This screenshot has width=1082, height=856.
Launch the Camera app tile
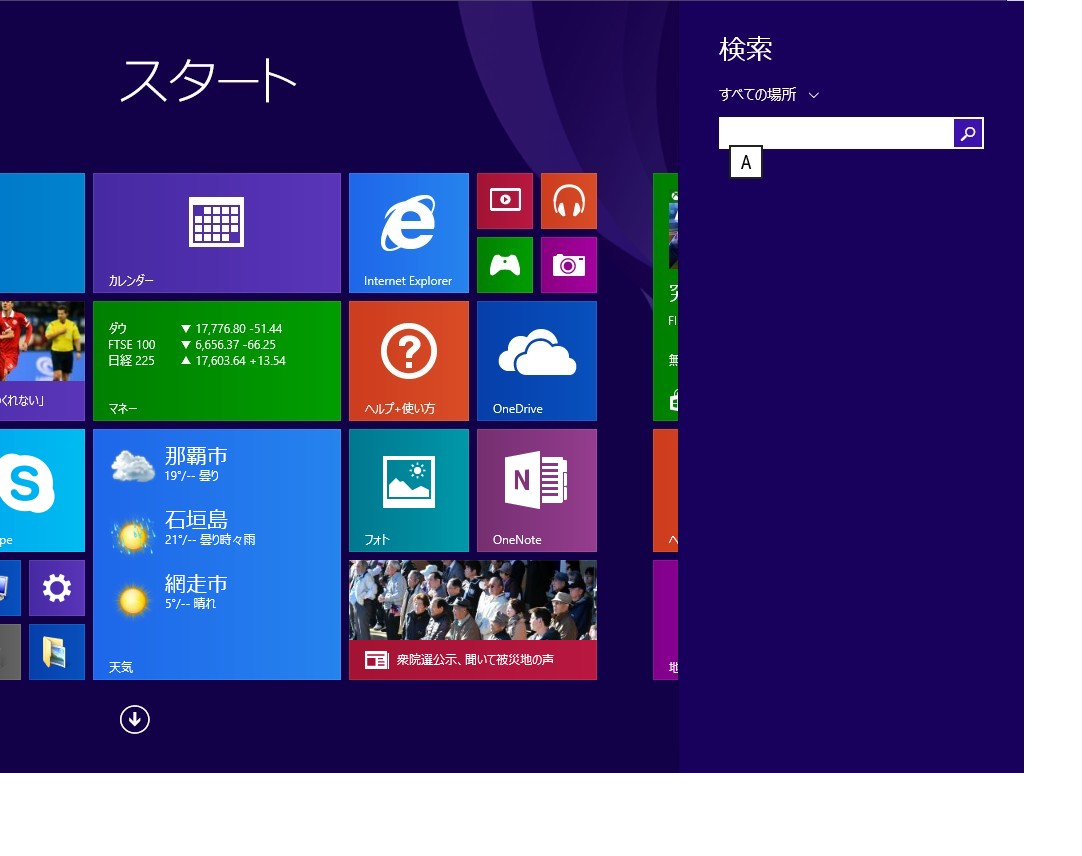click(568, 265)
